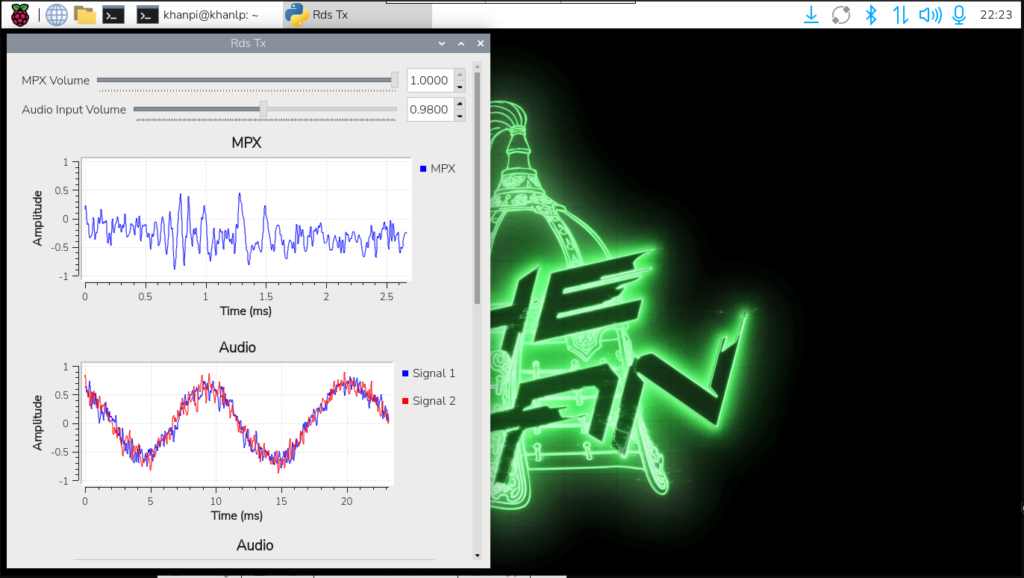
Task: Minimize the Rds Tx window
Action: click(442, 43)
